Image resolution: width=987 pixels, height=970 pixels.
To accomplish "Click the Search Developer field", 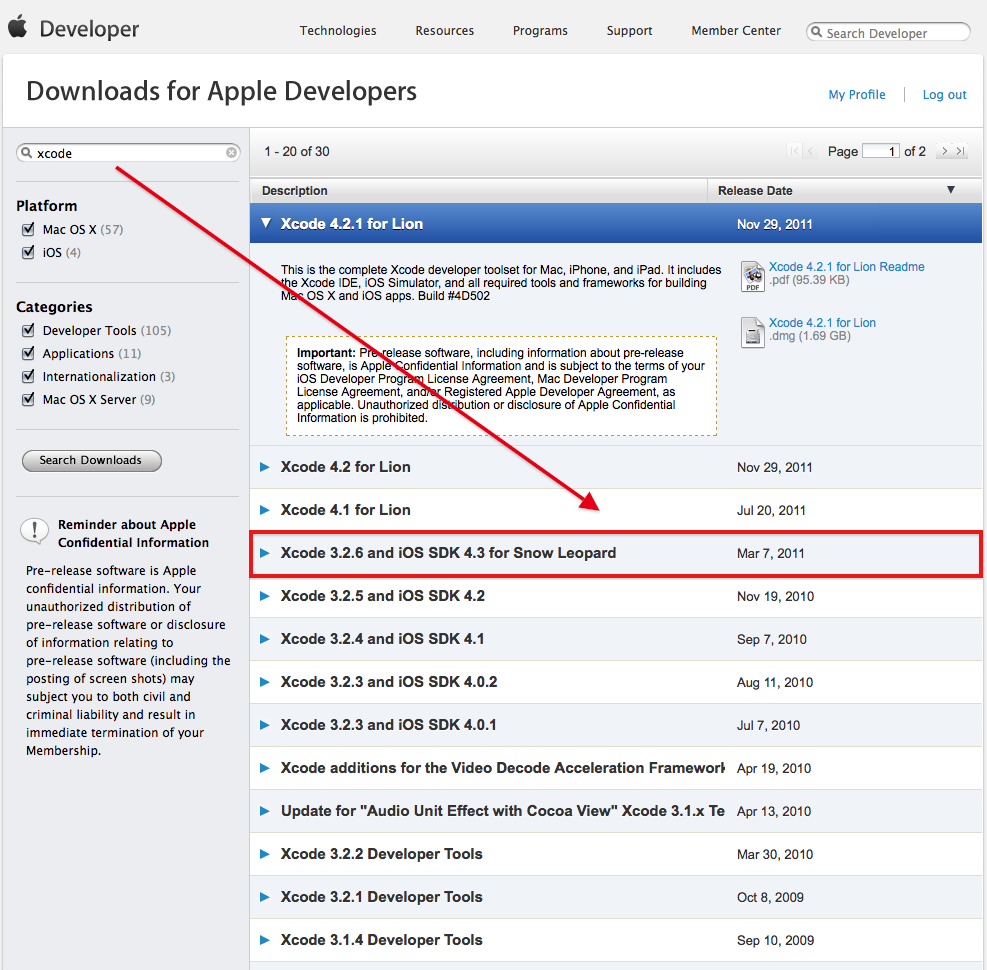I will pos(888,32).
